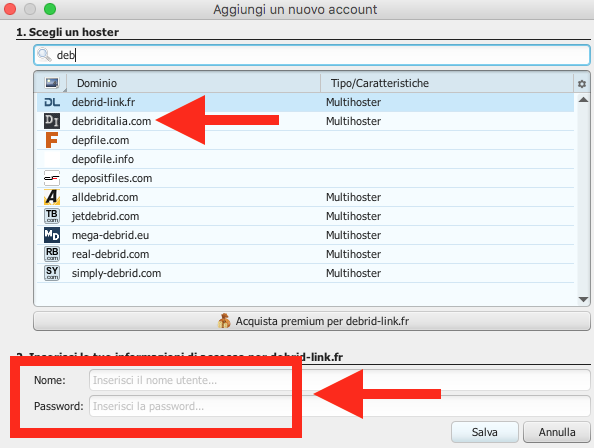
Task: Select debriditalia.com host
Action: (x=305, y=121)
